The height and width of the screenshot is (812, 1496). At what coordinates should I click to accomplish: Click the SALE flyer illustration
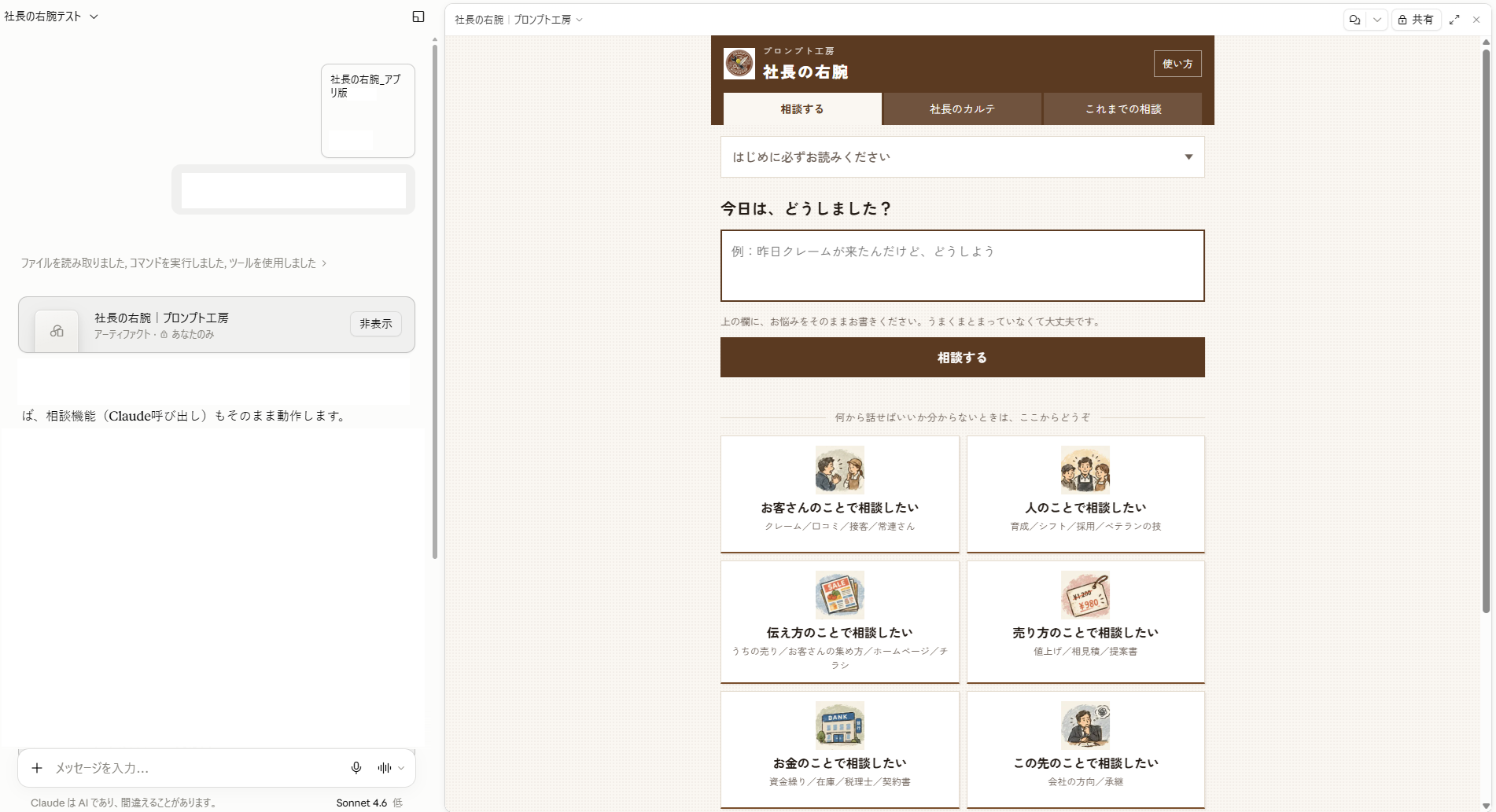point(839,595)
